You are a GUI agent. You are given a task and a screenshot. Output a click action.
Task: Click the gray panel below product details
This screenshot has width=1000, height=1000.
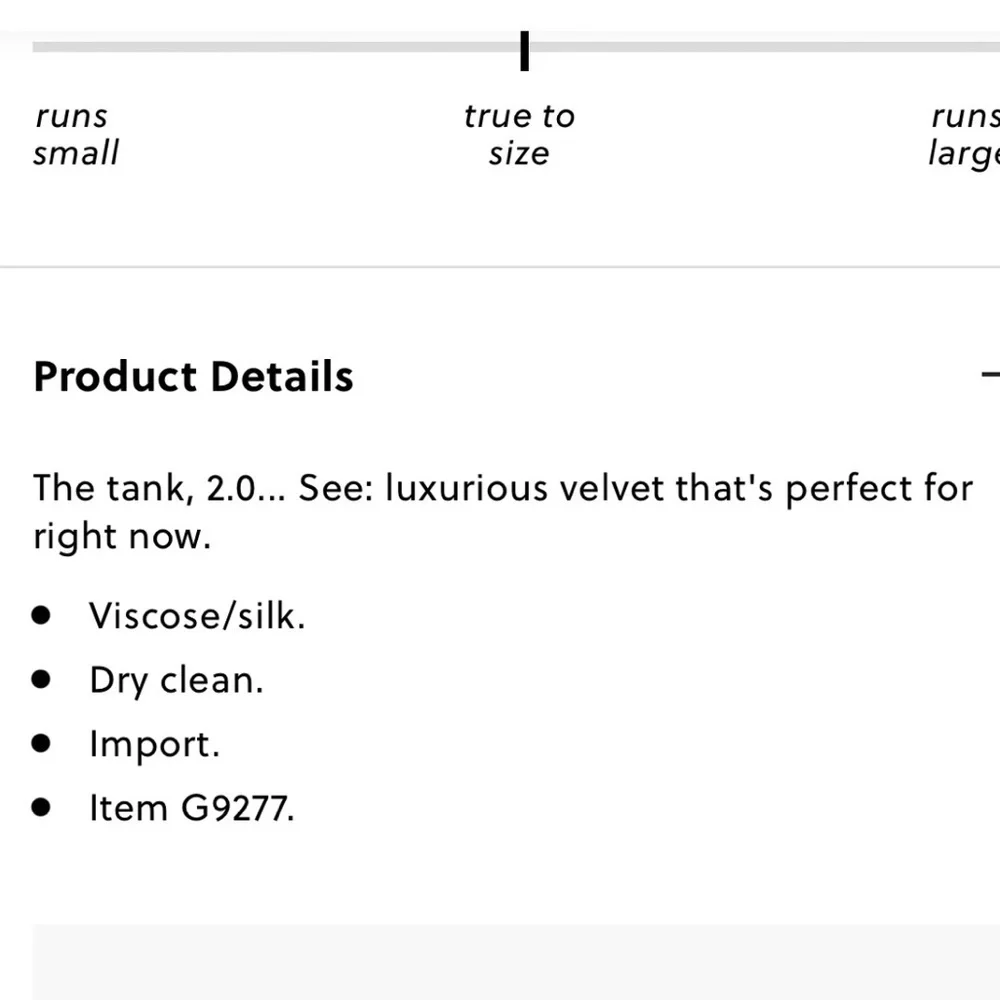(x=517, y=962)
